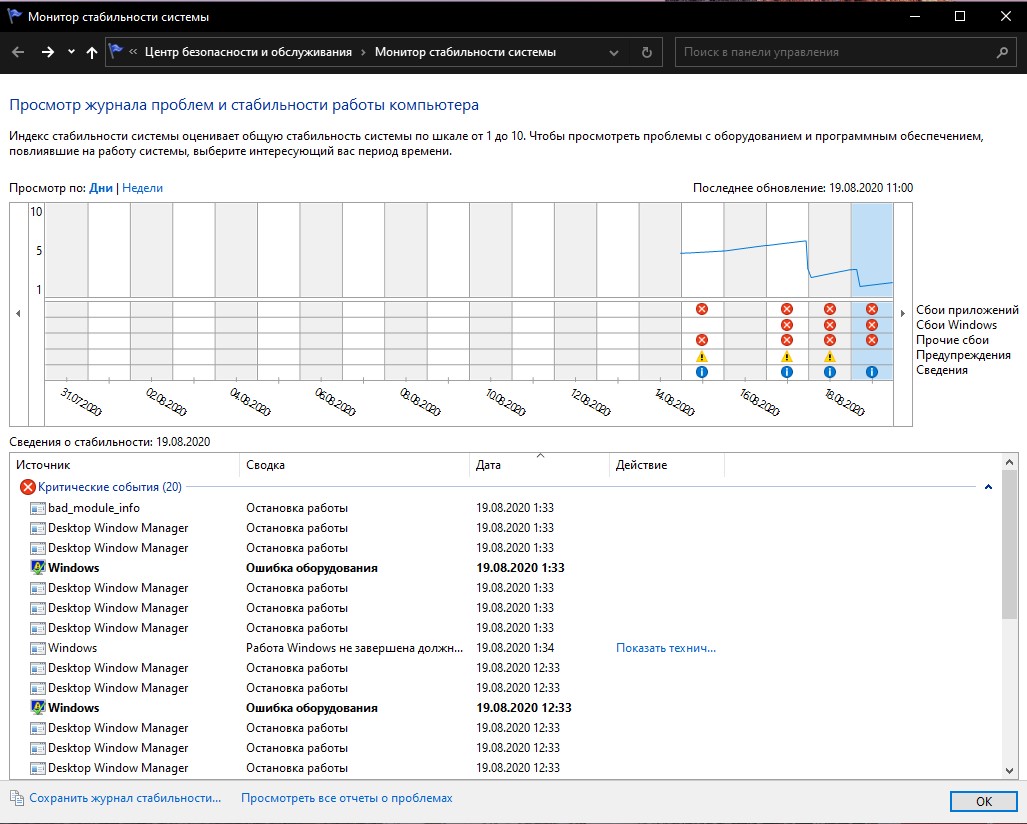Select information icon for 17.08.2020
Screen dimensions: 1027x824
[x=787, y=372]
